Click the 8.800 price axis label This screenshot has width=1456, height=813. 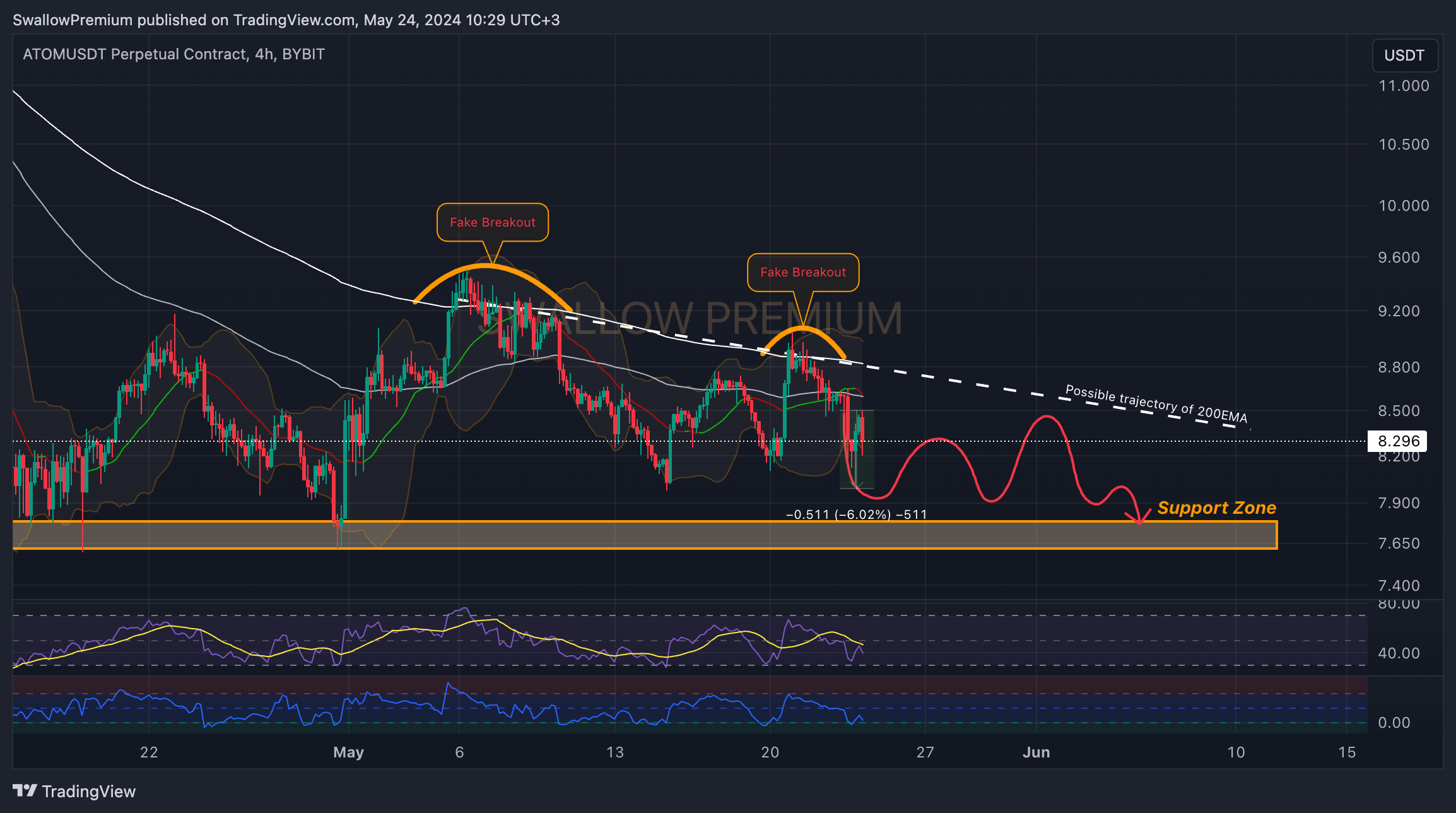coord(1399,367)
